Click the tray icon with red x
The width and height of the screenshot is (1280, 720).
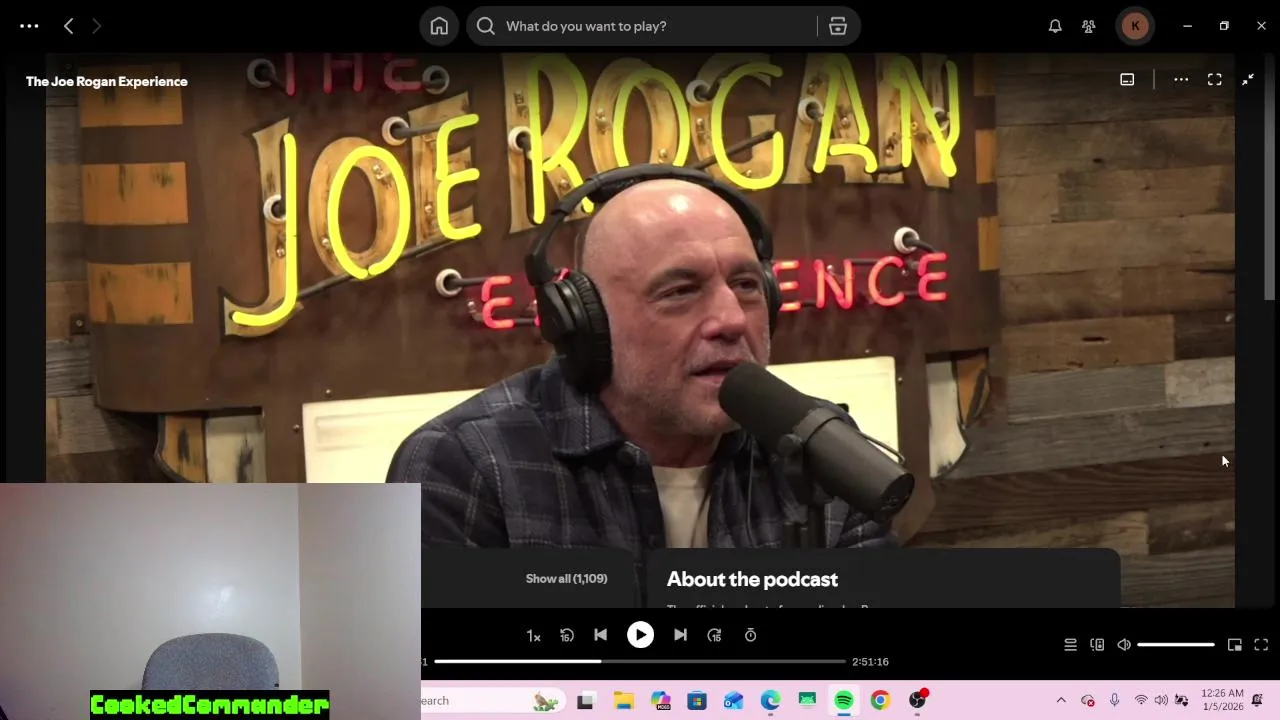click(1088, 701)
